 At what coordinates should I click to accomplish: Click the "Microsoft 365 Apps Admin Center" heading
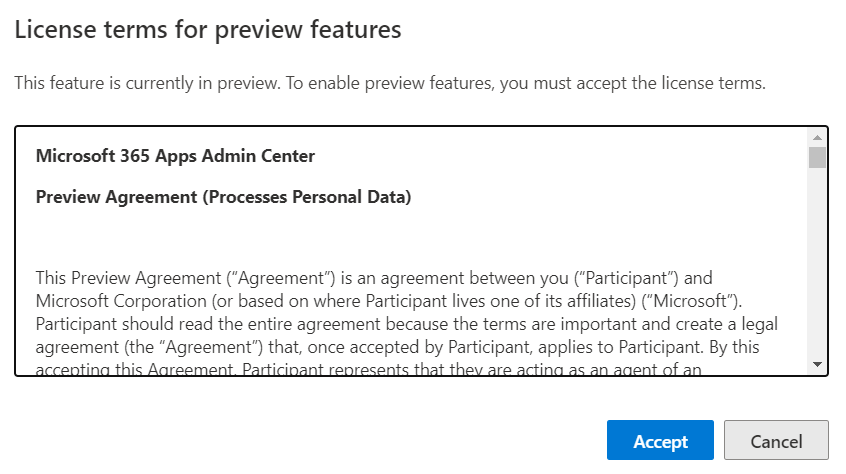point(175,156)
